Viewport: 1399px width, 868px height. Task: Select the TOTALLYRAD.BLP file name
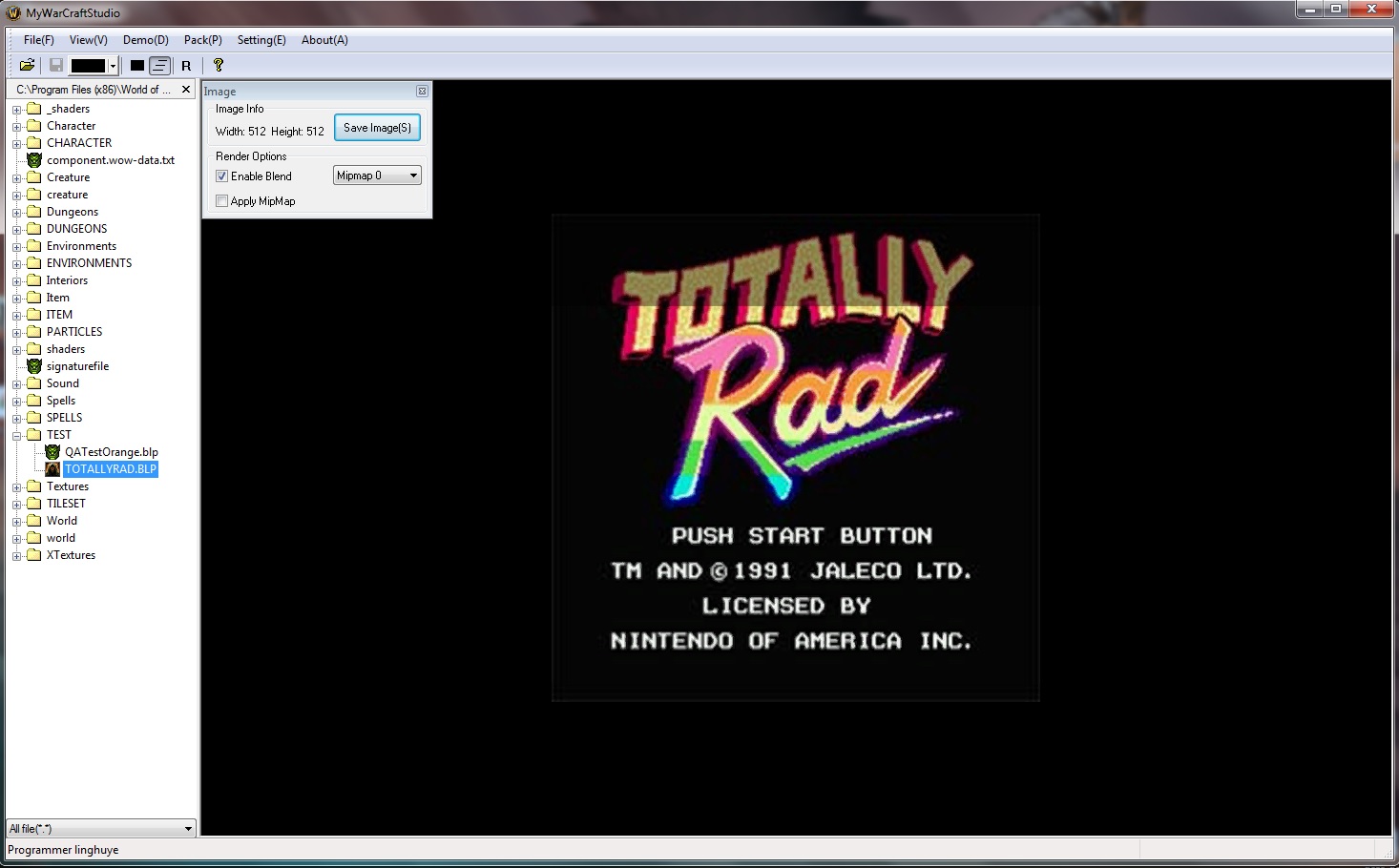[111, 469]
